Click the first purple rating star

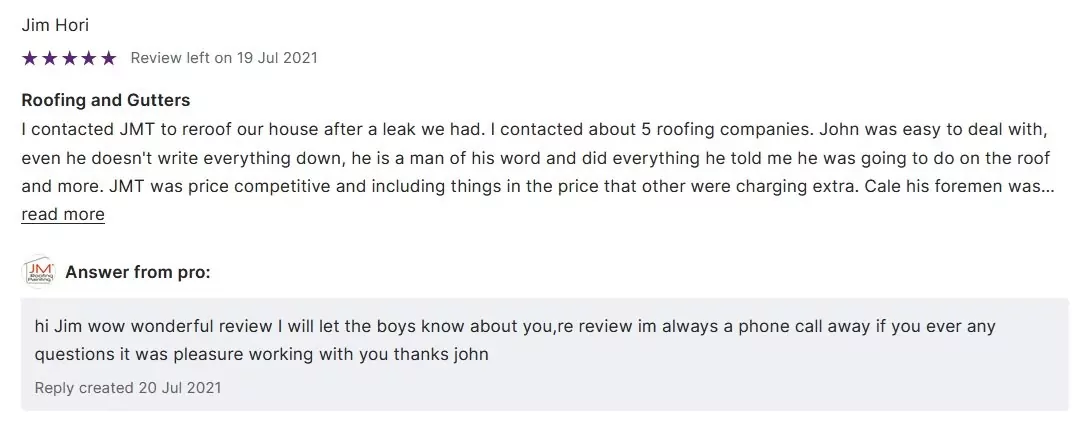coord(29,58)
